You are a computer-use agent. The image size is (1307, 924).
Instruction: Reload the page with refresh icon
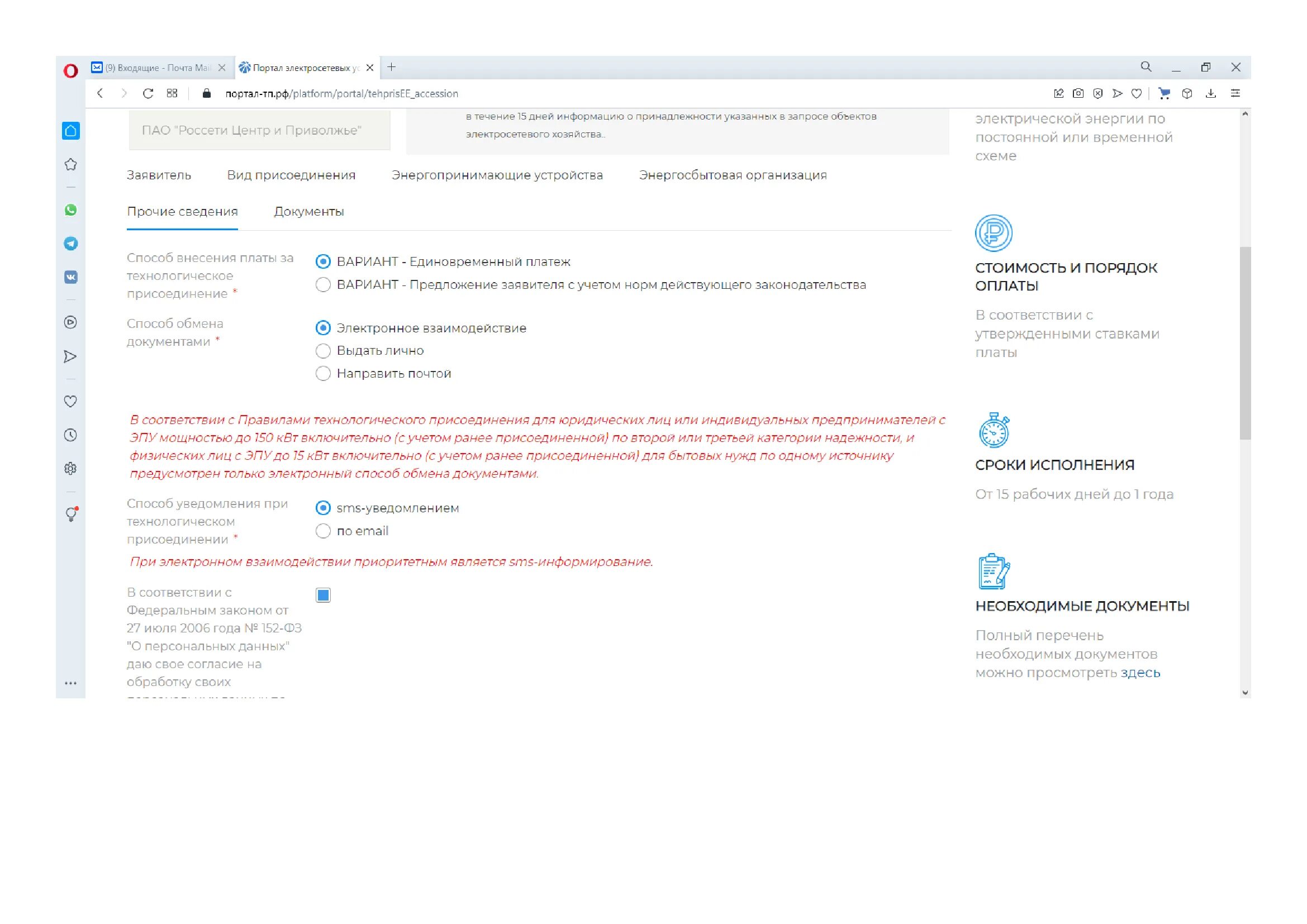(148, 93)
